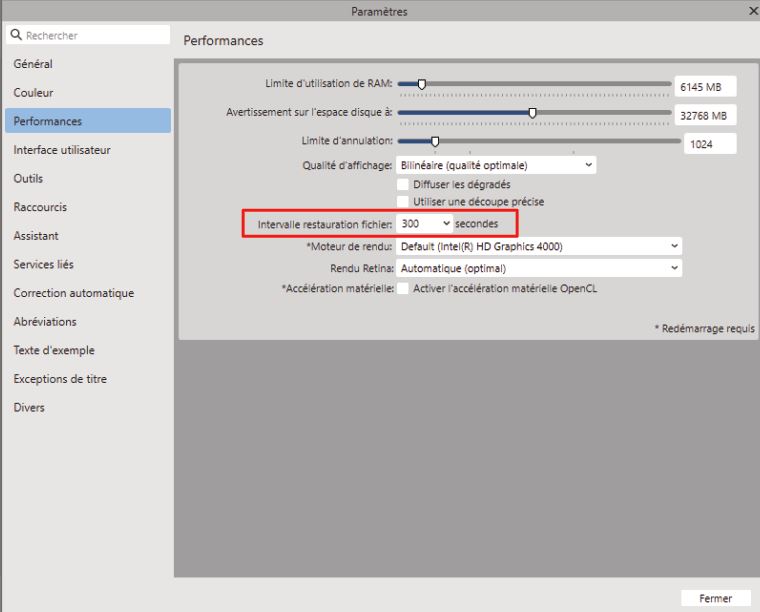Enable Utiliser une découpe précise
Screen dimensions: 760x612
pyautogui.click(x=402, y=201)
